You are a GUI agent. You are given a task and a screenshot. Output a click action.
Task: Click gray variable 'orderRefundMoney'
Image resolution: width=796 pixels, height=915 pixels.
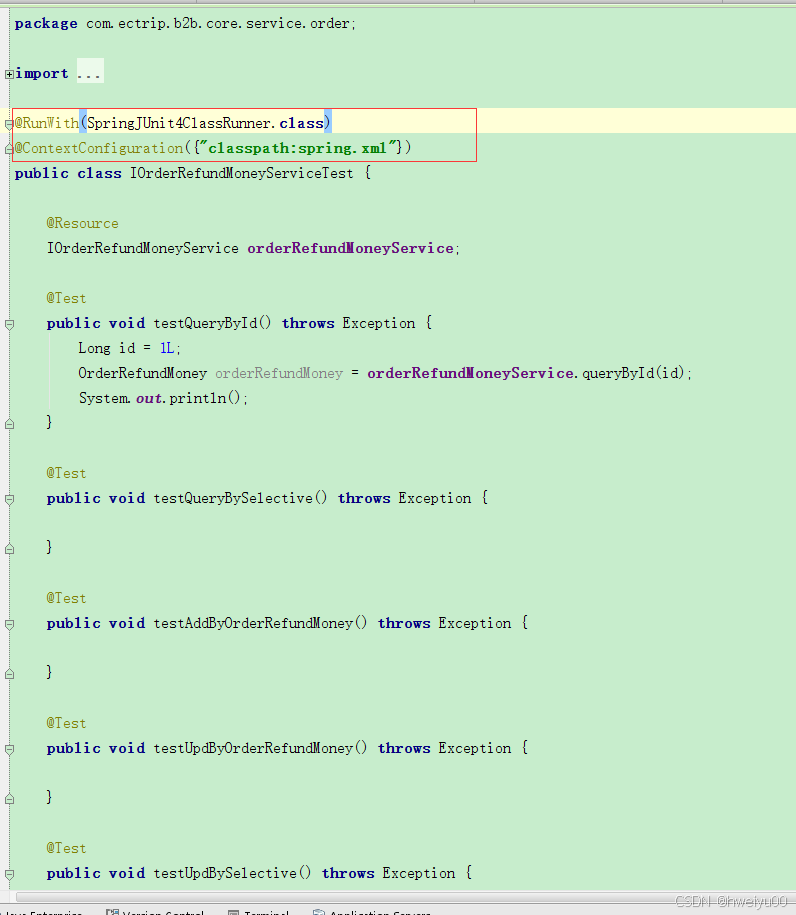(x=279, y=373)
